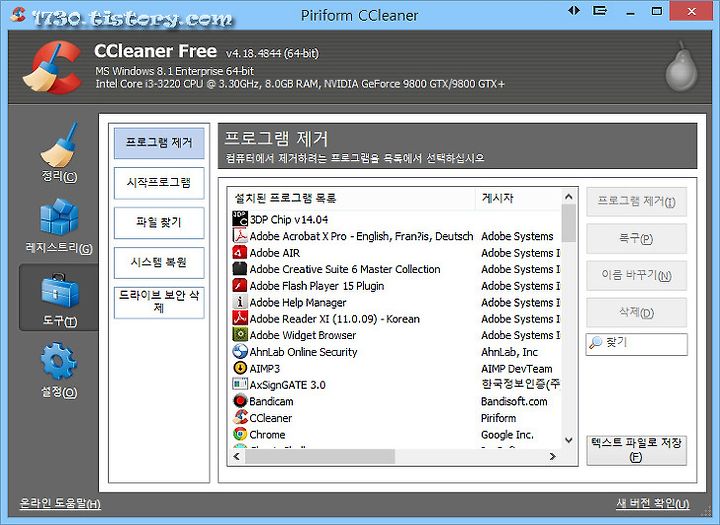
Task: Click the horizontal scrollbar left arrow
Action: [236, 456]
